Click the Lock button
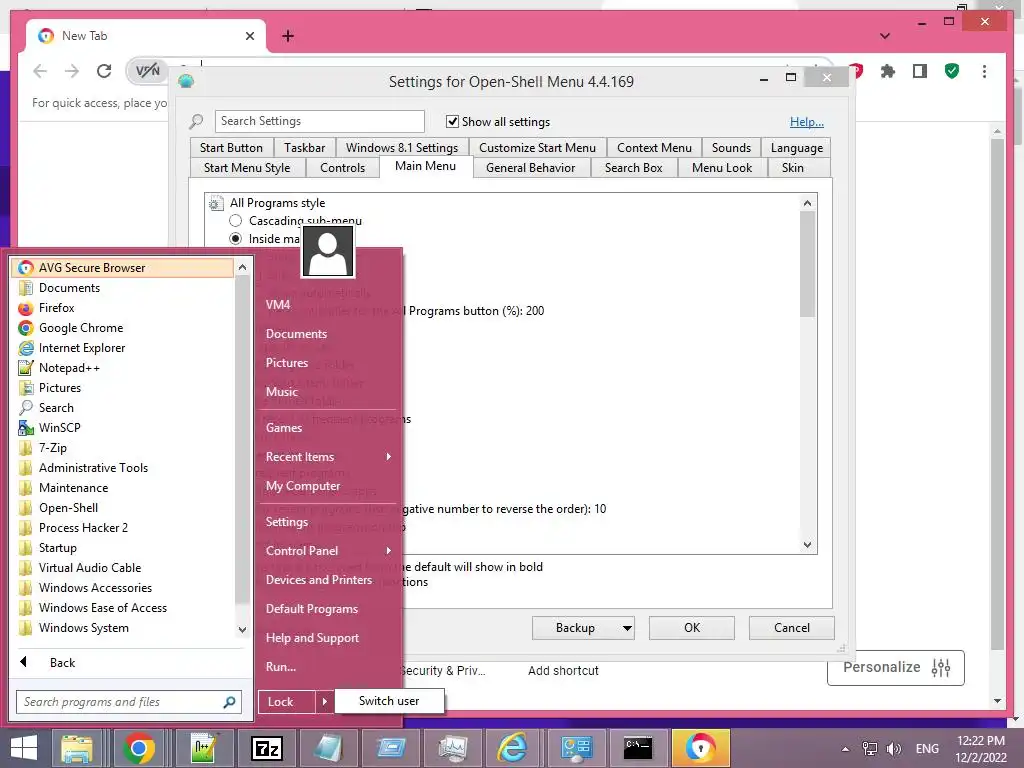 (287, 702)
